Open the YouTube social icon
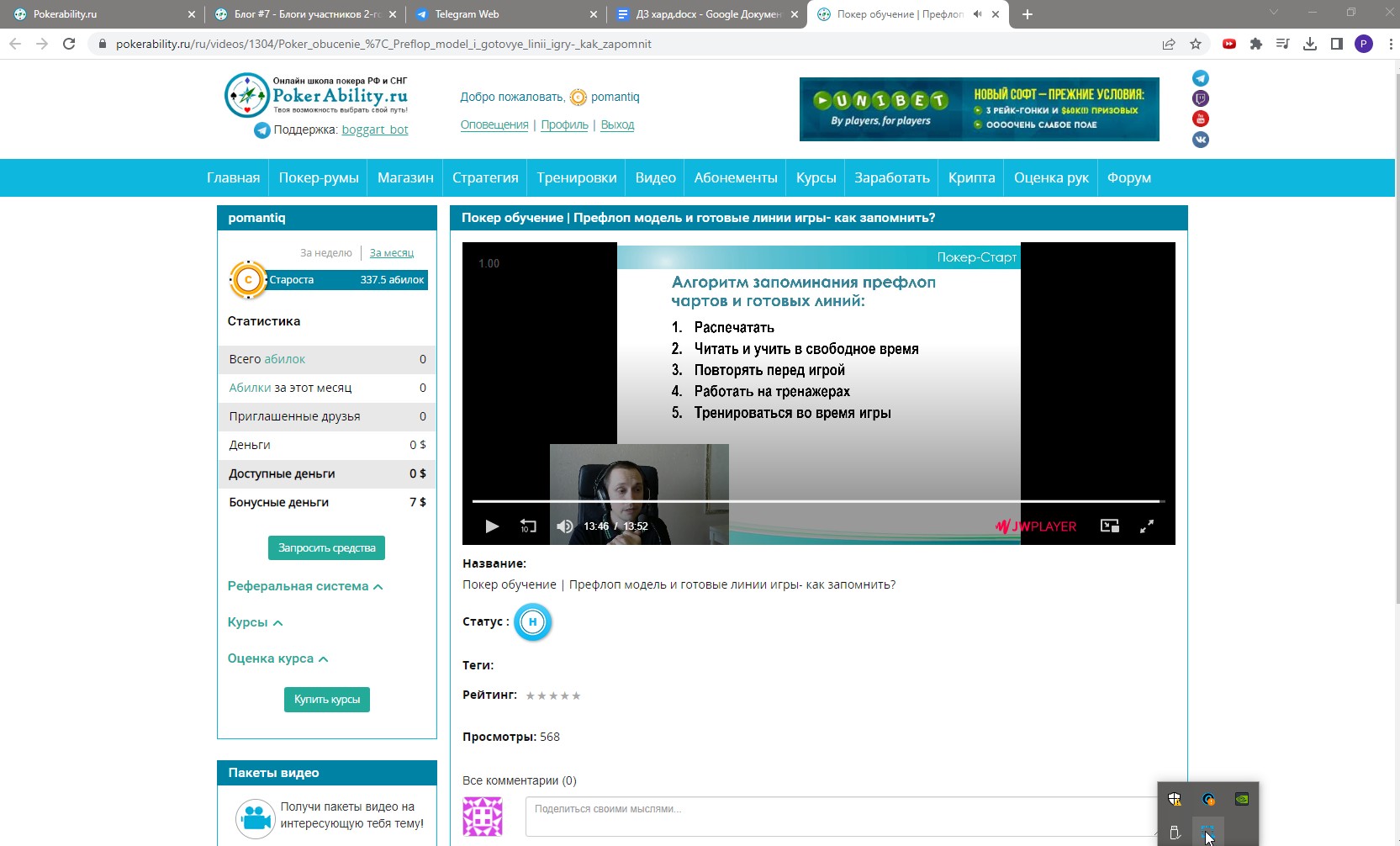This screenshot has width=1400, height=846. 1201,119
